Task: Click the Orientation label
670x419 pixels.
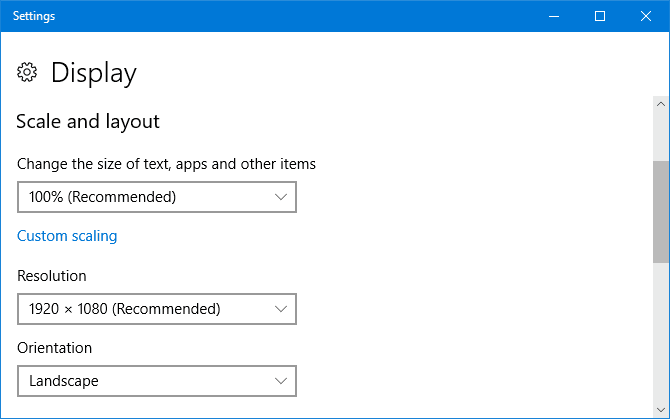Action: 54,348
